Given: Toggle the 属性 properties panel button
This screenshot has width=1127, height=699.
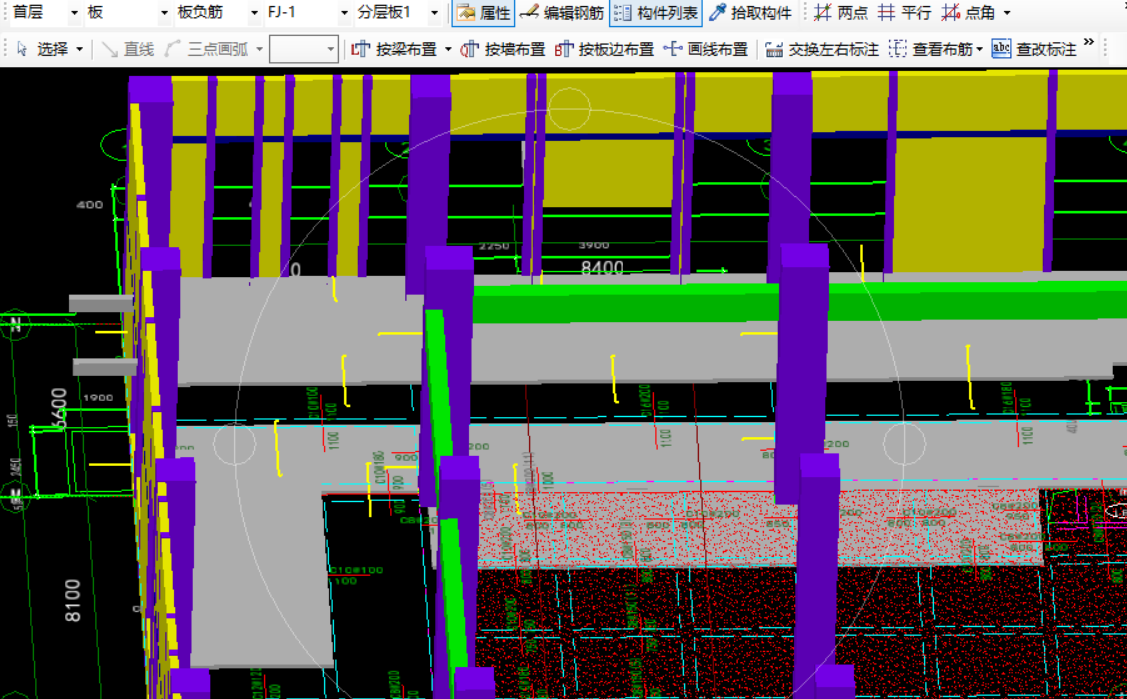Looking at the screenshot, I should (484, 13).
